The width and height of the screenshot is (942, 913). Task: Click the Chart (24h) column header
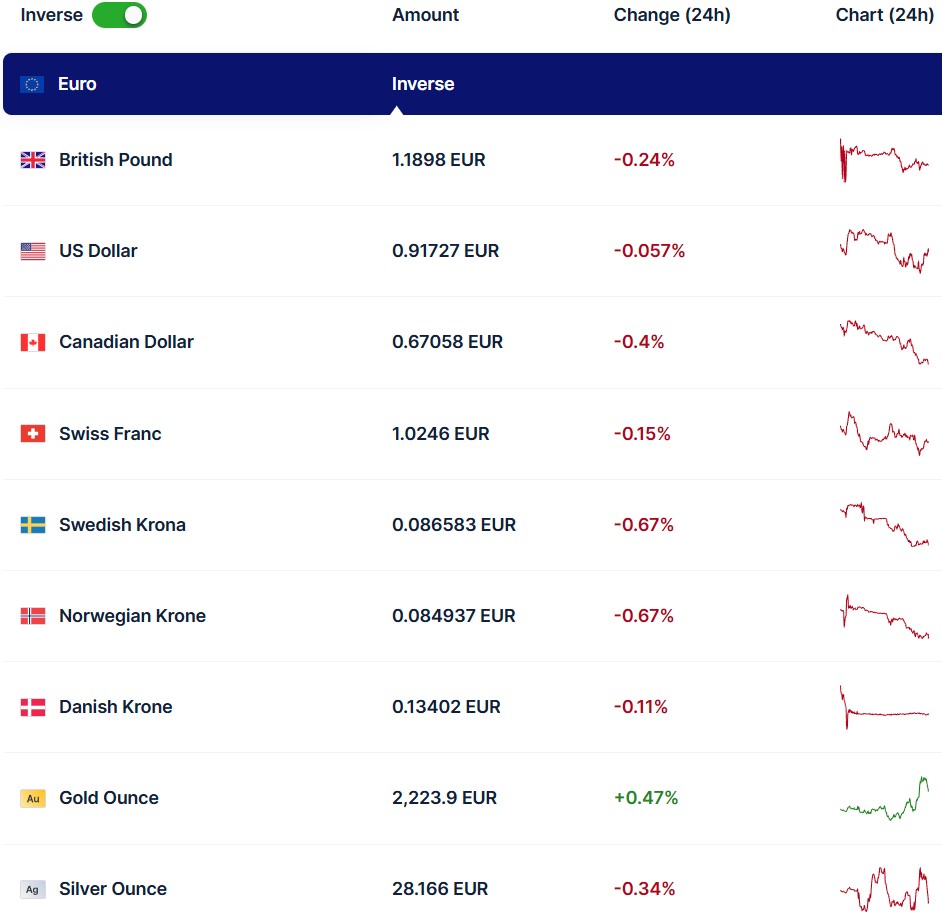click(x=884, y=15)
